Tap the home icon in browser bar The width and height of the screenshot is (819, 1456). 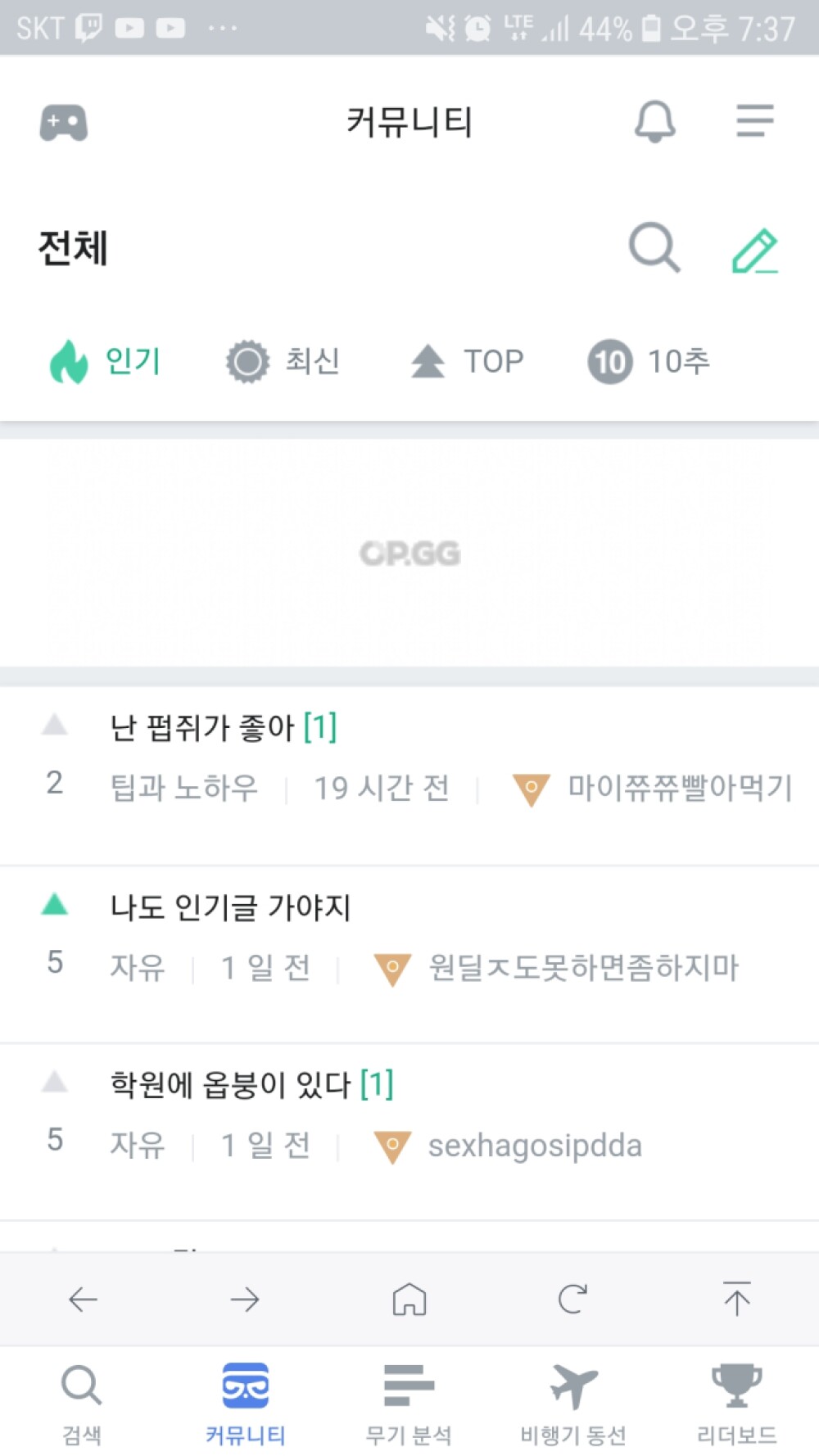coord(409,1299)
